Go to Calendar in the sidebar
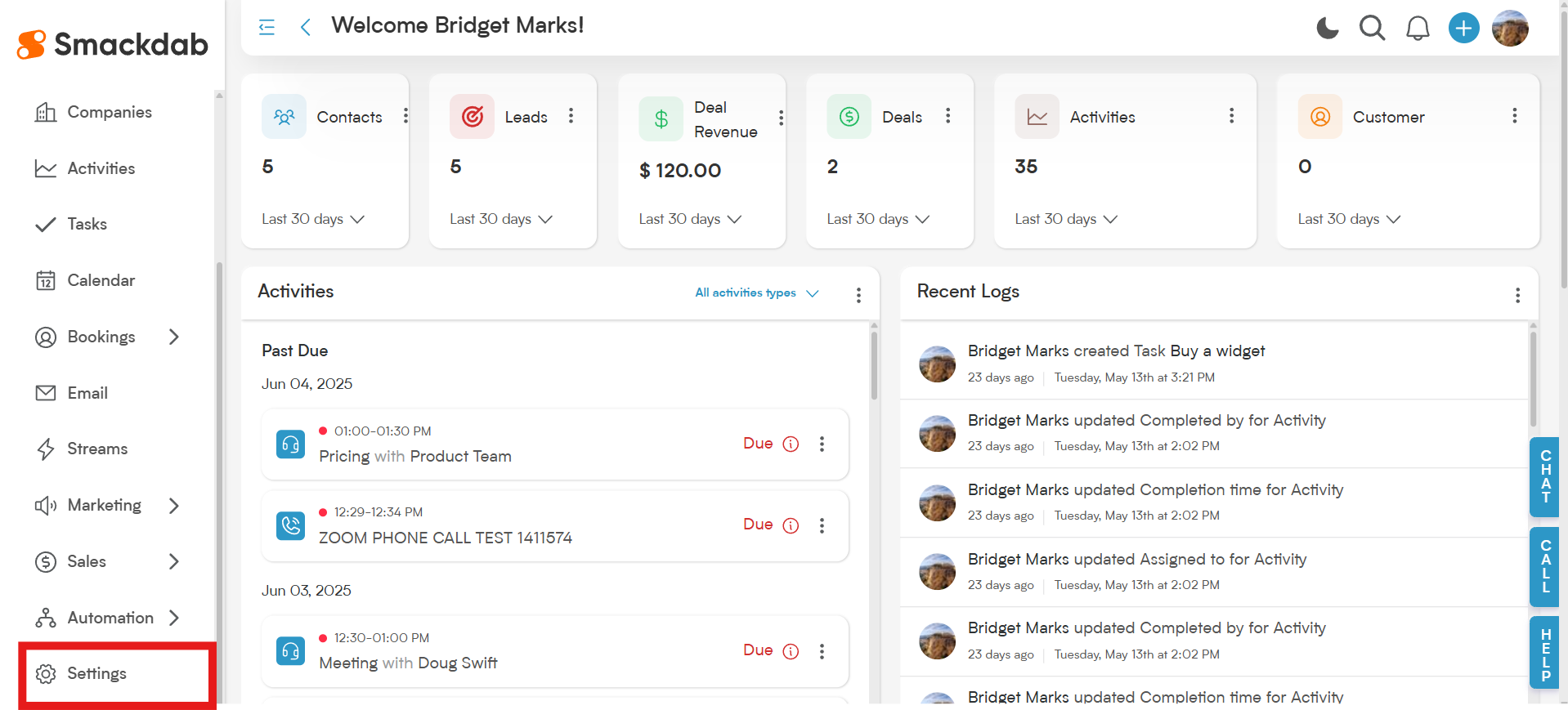Screen dimensions: 1568x710 coord(101,280)
